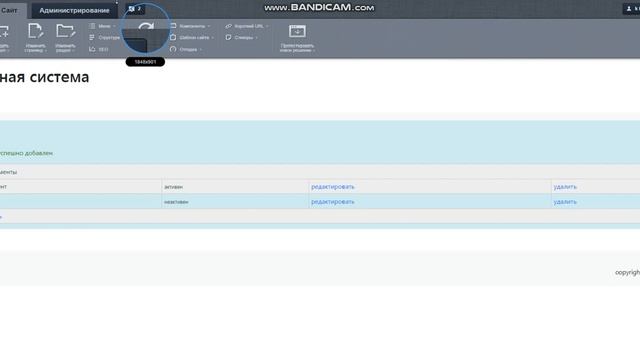Expand the Шаблон сайта dropdown arrow
The width and height of the screenshot is (640, 360).
coord(212,38)
